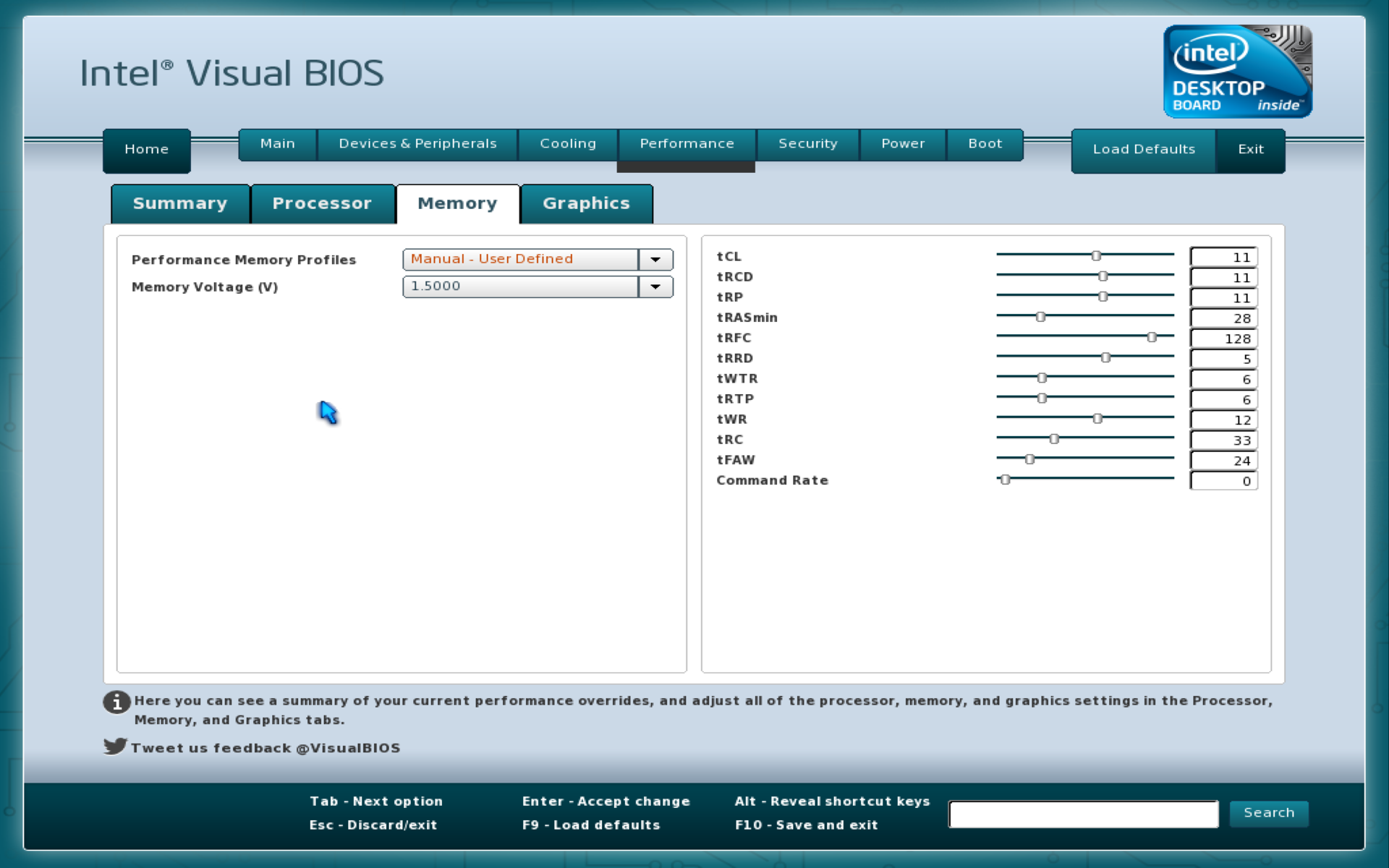Click the tWR slider handle
Screen dimensions: 1389x868
point(1097,418)
